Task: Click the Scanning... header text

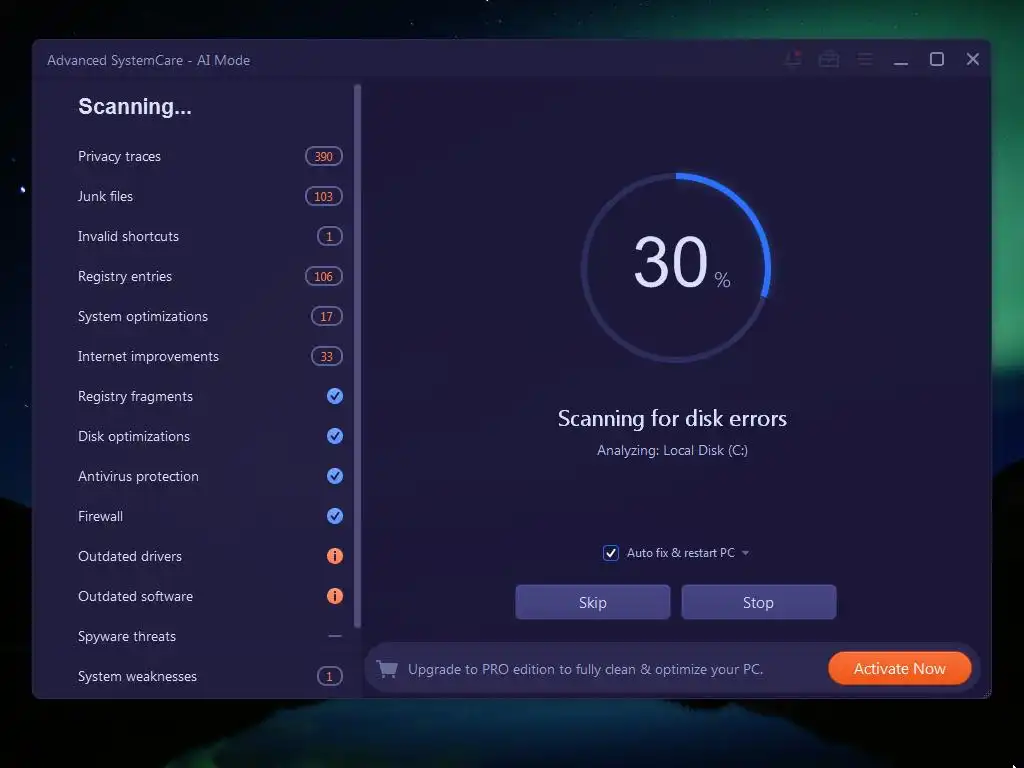Action: 135,106
